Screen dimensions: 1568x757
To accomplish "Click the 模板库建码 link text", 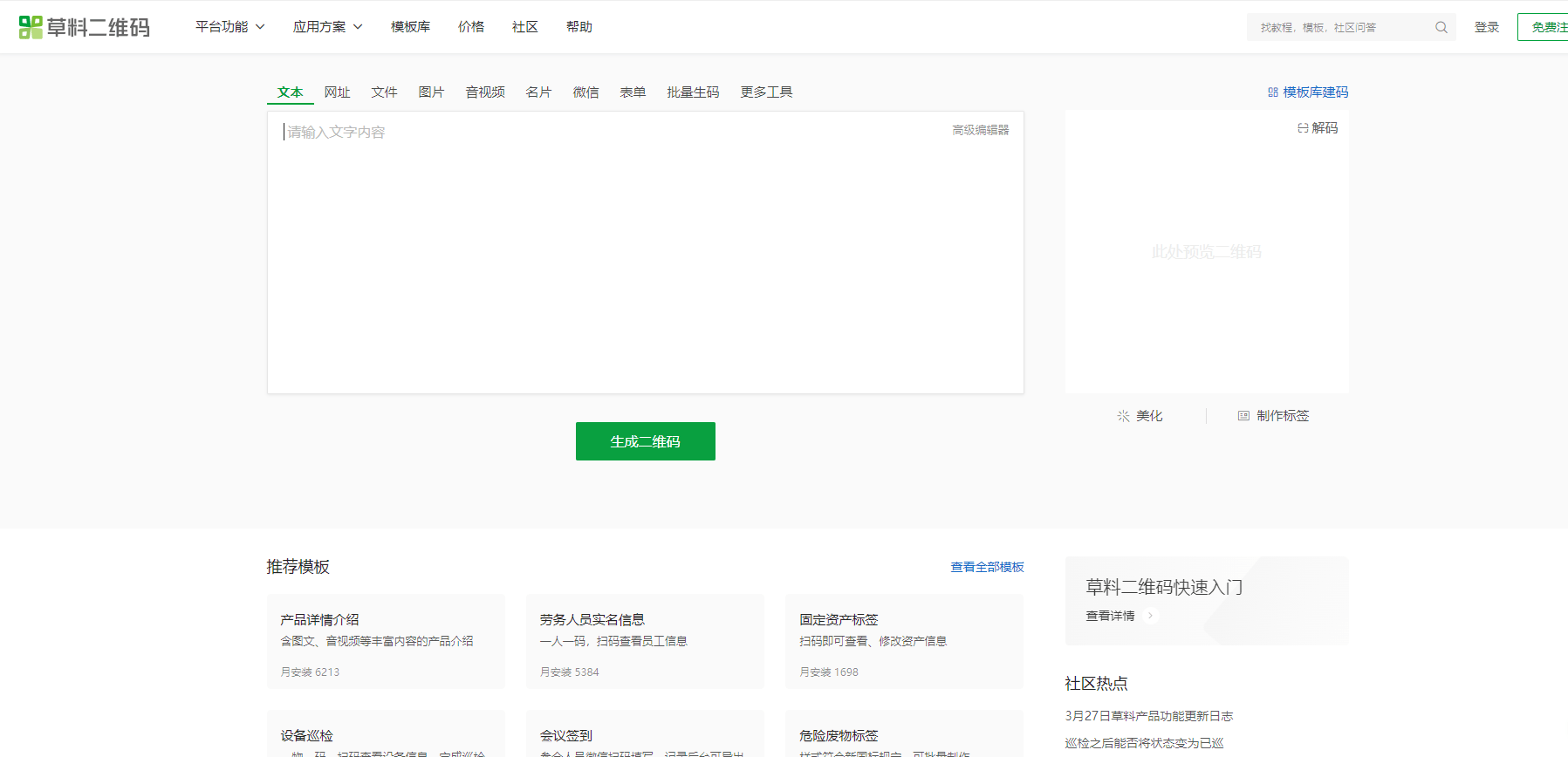I will coord(1316,92).
